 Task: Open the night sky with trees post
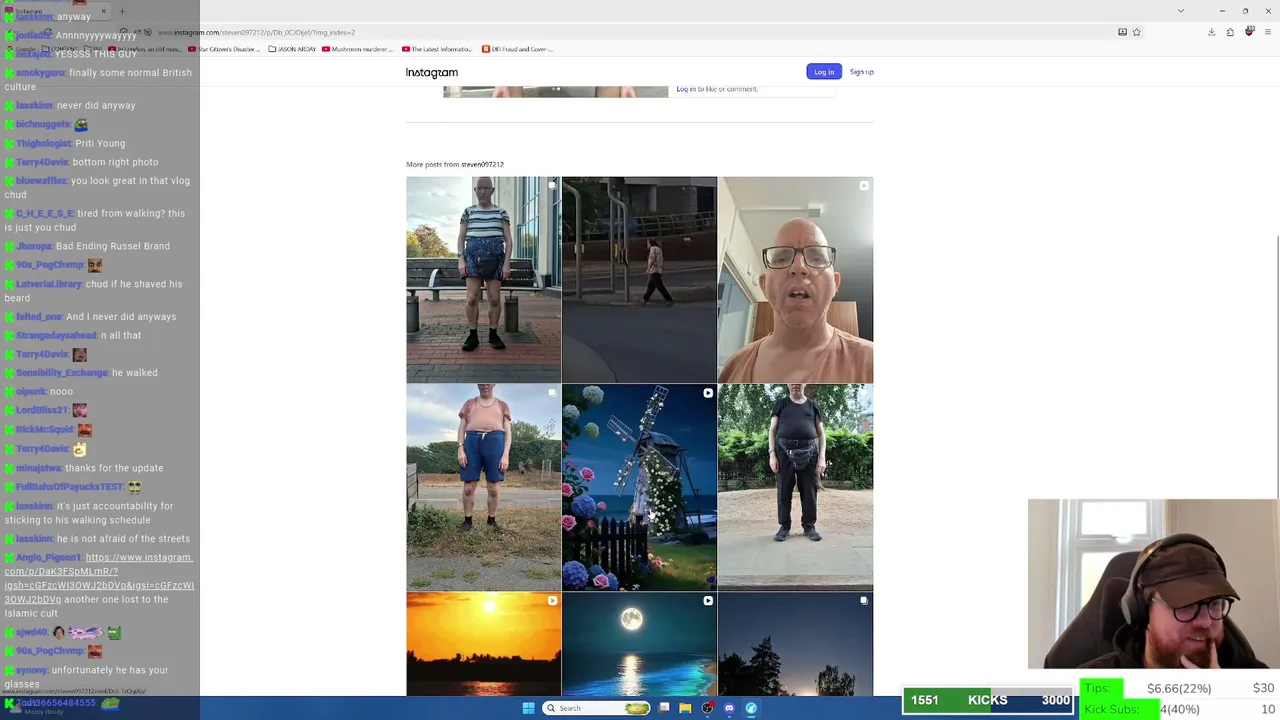pyautogui.click(x=795, y=644)
